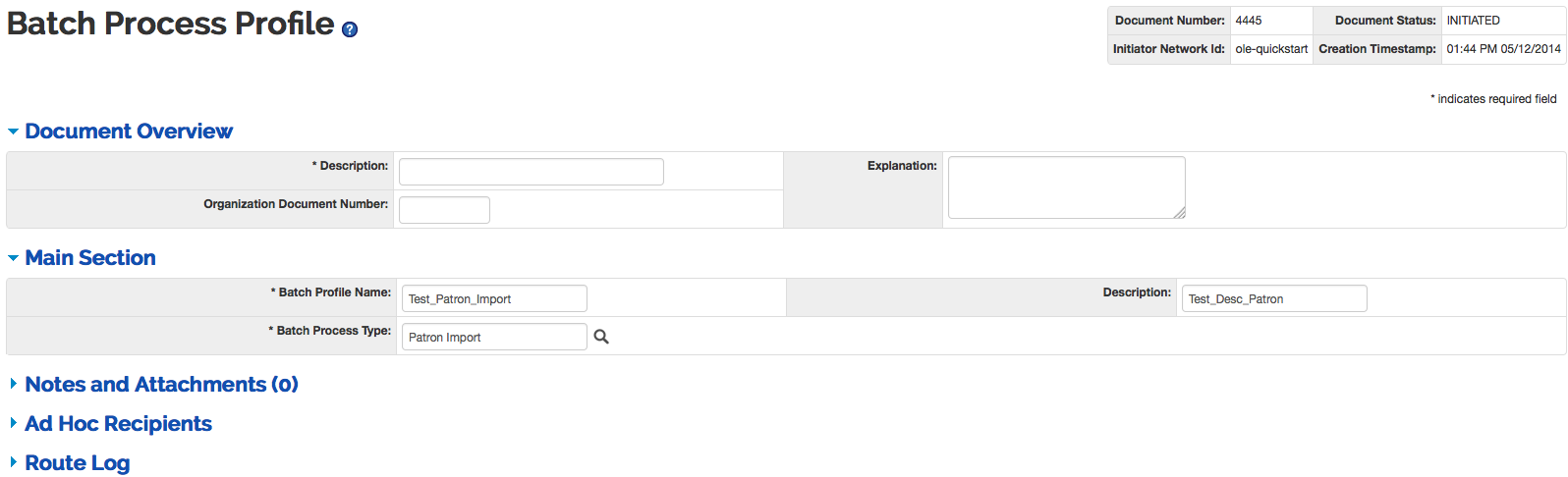
Task: Collapse Document Overview using its arrow
Action: (x=13, y=132)
